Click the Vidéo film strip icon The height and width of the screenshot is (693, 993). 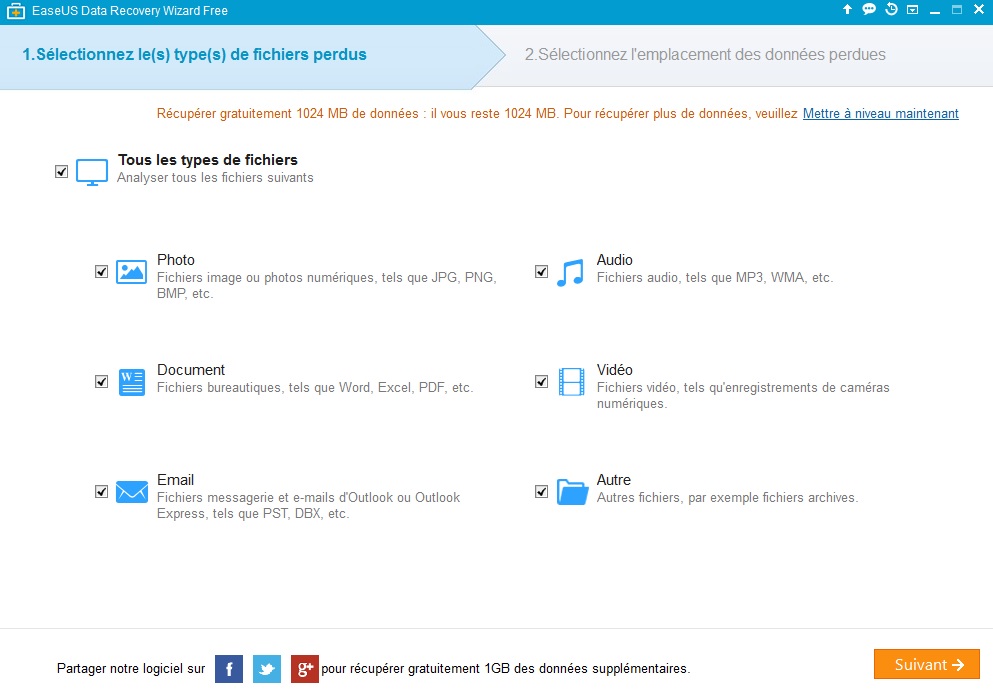point(571,382)
